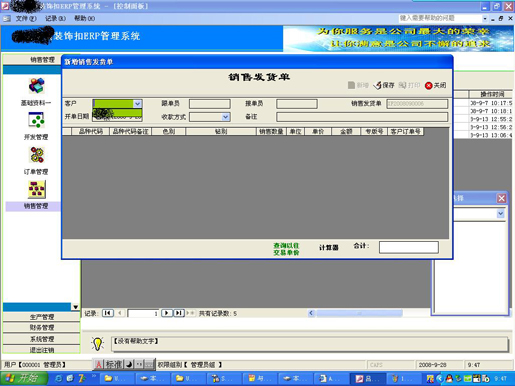Open the help question box dropdown arrow
This screenshot has width=515, height=386.
coord(485,19)
